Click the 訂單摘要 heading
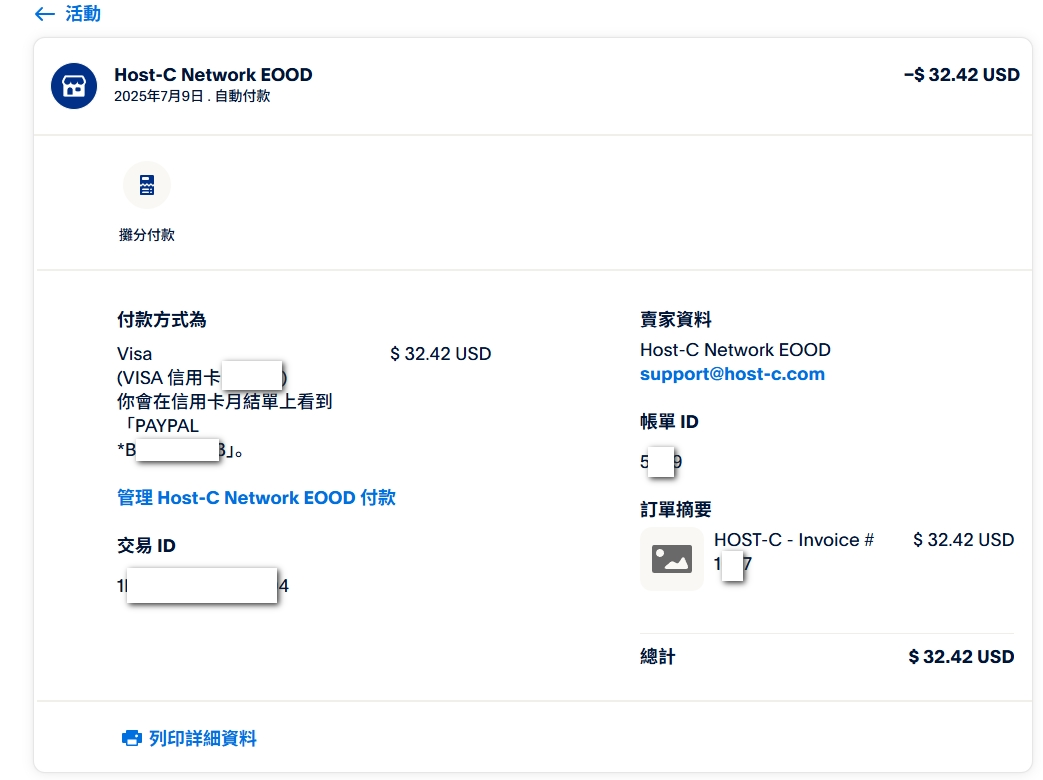The image size is (1043, 780). tap(676, 510)
